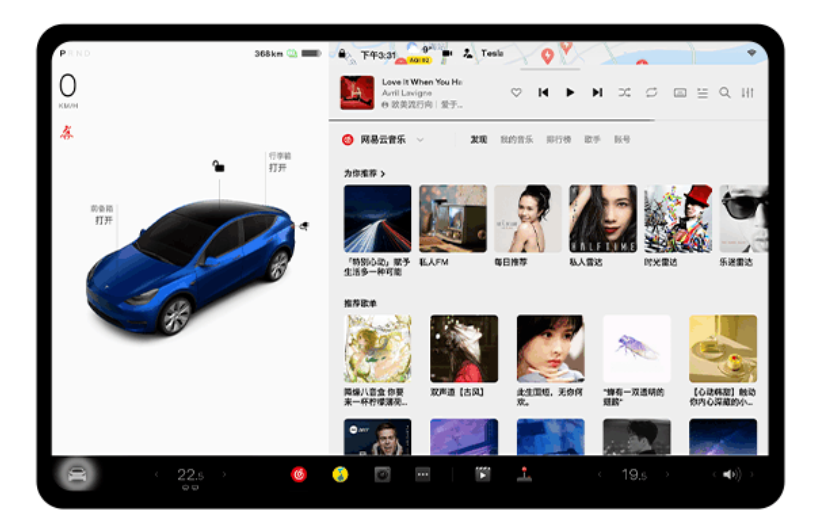Unlock the car with padlock icon above roof

click(219, 166)
